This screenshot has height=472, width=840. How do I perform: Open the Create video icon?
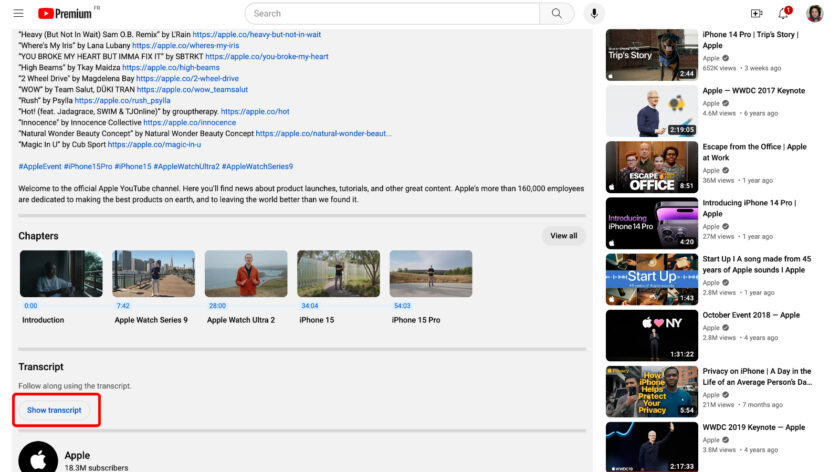756,13
